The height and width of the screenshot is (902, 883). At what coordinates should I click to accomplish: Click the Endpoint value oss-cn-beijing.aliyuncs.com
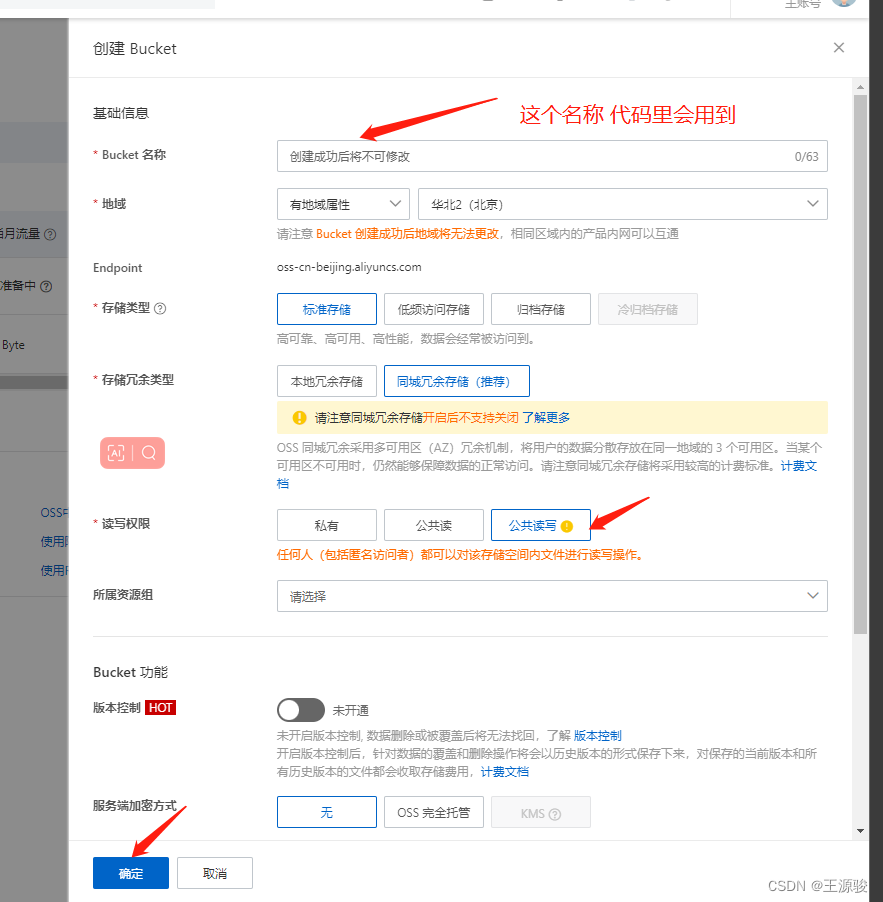point(349,267)
